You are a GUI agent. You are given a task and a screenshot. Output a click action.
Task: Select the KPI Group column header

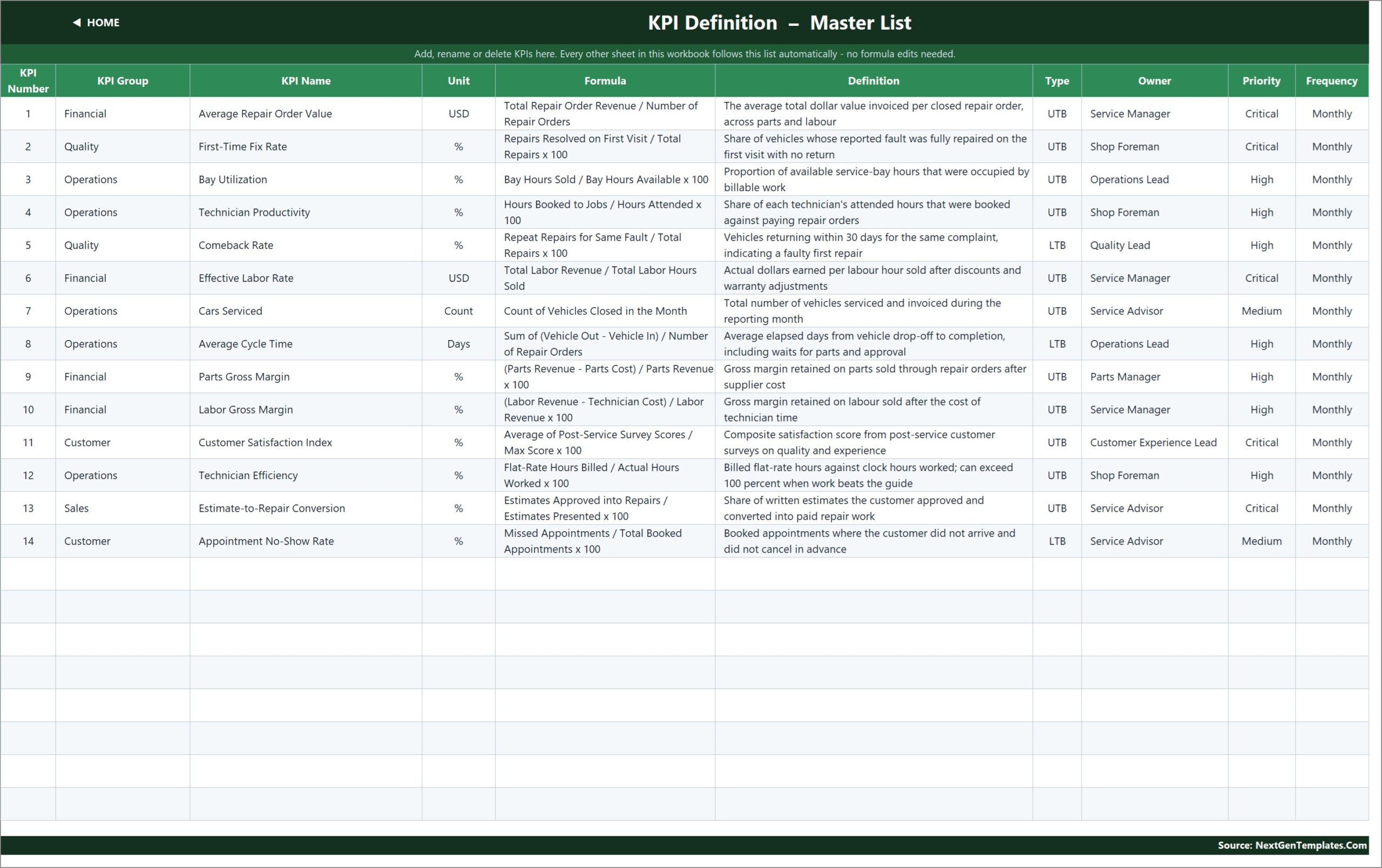pyautogui.click(x=123, y=80)
